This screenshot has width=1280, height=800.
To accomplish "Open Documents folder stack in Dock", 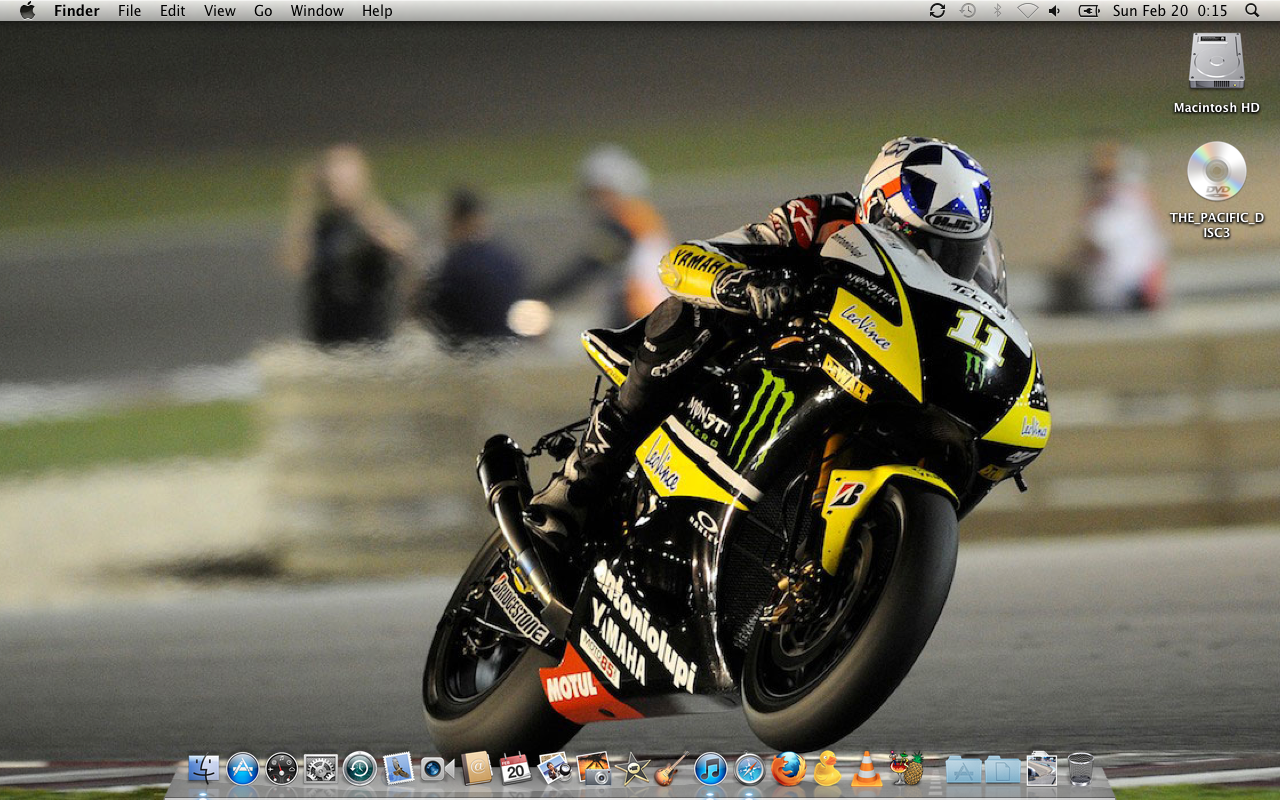I will [1002, 768].
